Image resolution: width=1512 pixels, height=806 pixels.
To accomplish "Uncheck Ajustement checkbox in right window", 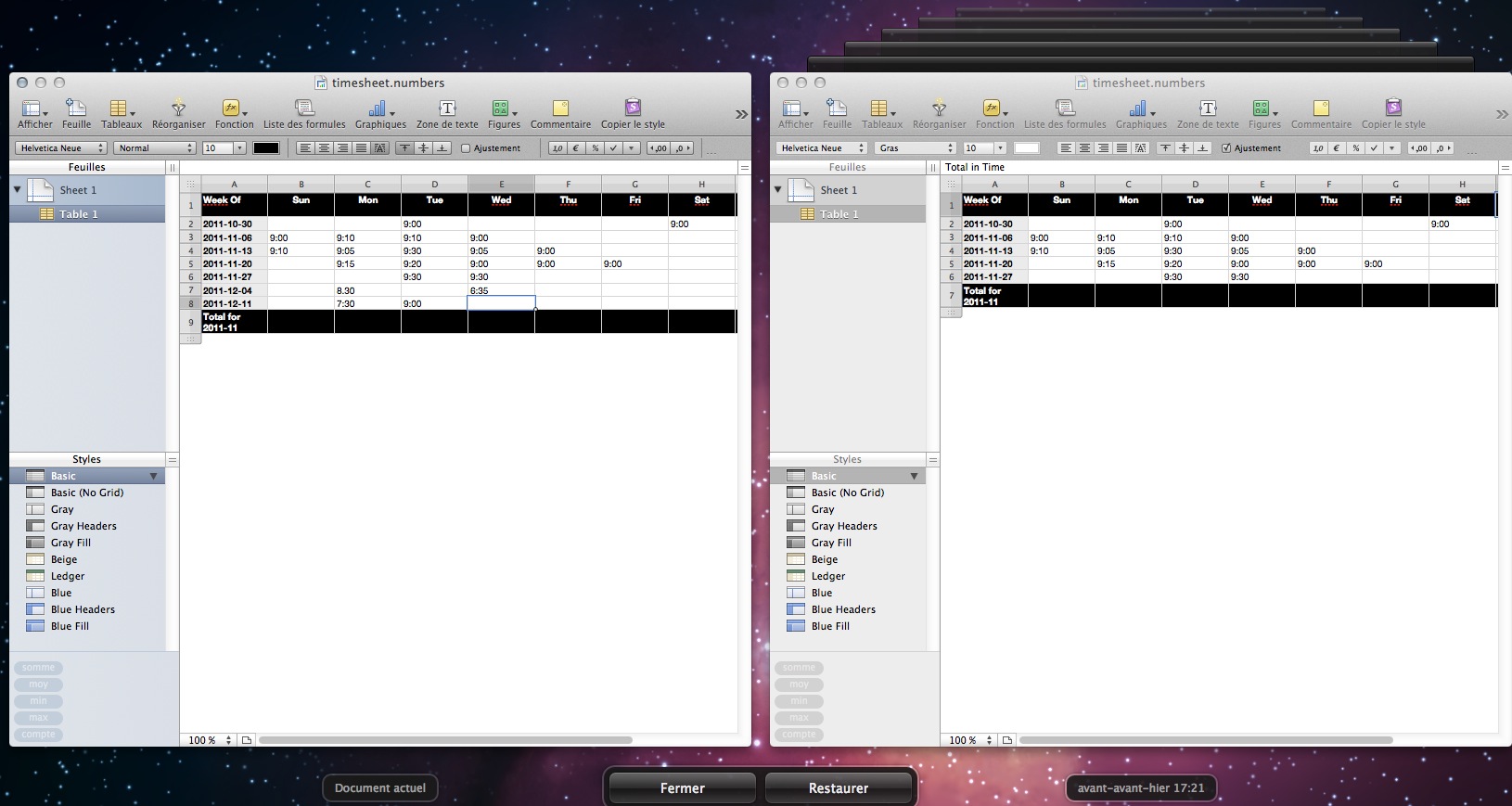I will point(1226,148).
